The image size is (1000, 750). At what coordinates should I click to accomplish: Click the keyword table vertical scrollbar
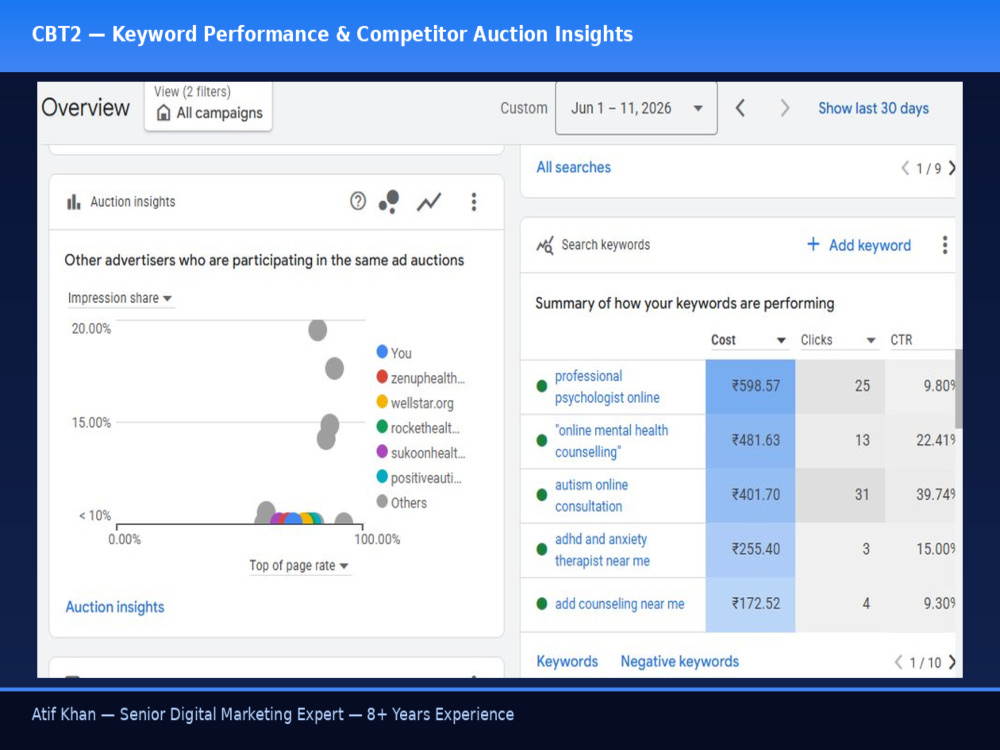click(x=959, y=389)
